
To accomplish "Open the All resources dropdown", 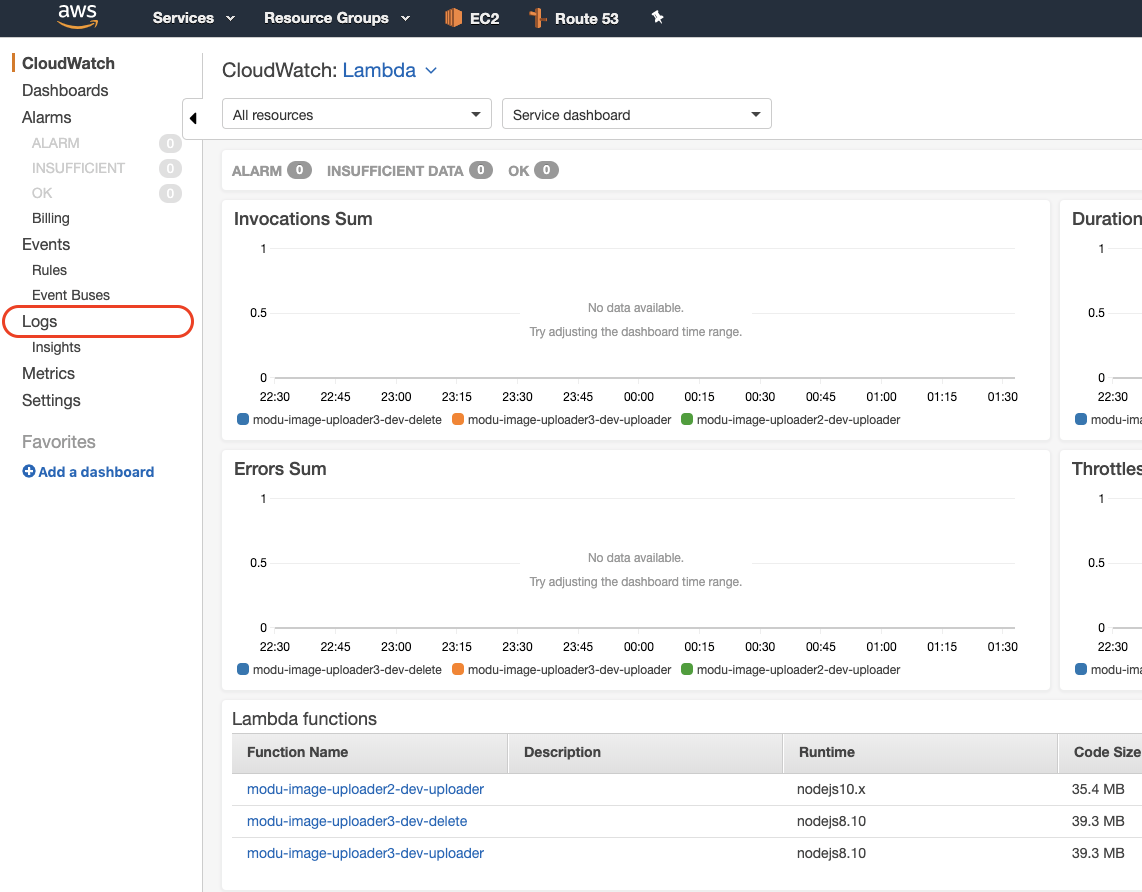I will click(357, 114).
